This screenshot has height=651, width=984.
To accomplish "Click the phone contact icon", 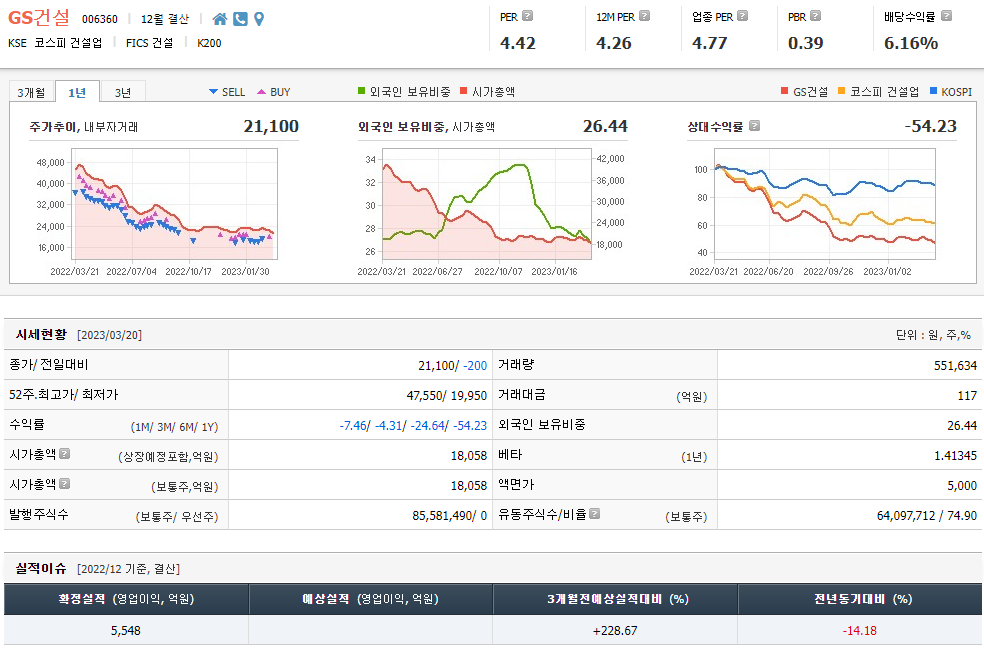I will coord(240,19).
